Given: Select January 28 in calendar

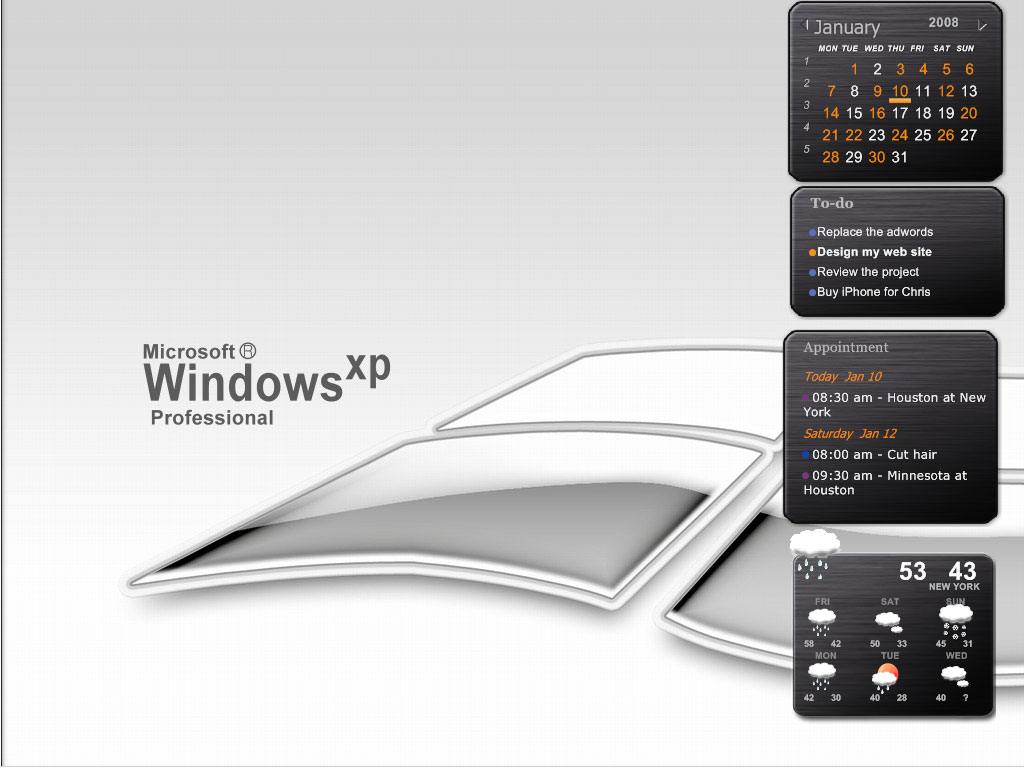Looking at the screenshot, I should pyautogui.click(x=831, y=157).
